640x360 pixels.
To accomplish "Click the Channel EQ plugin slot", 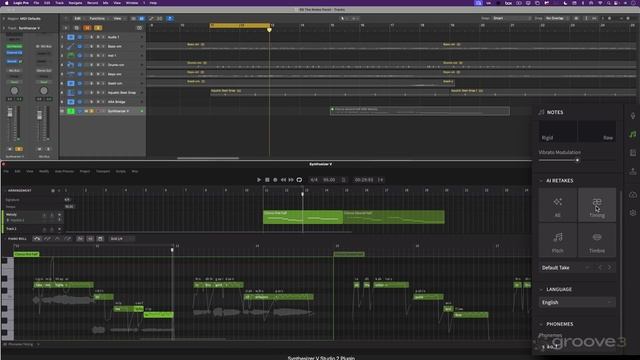I will pyautogui.click(x=14, y=53).
